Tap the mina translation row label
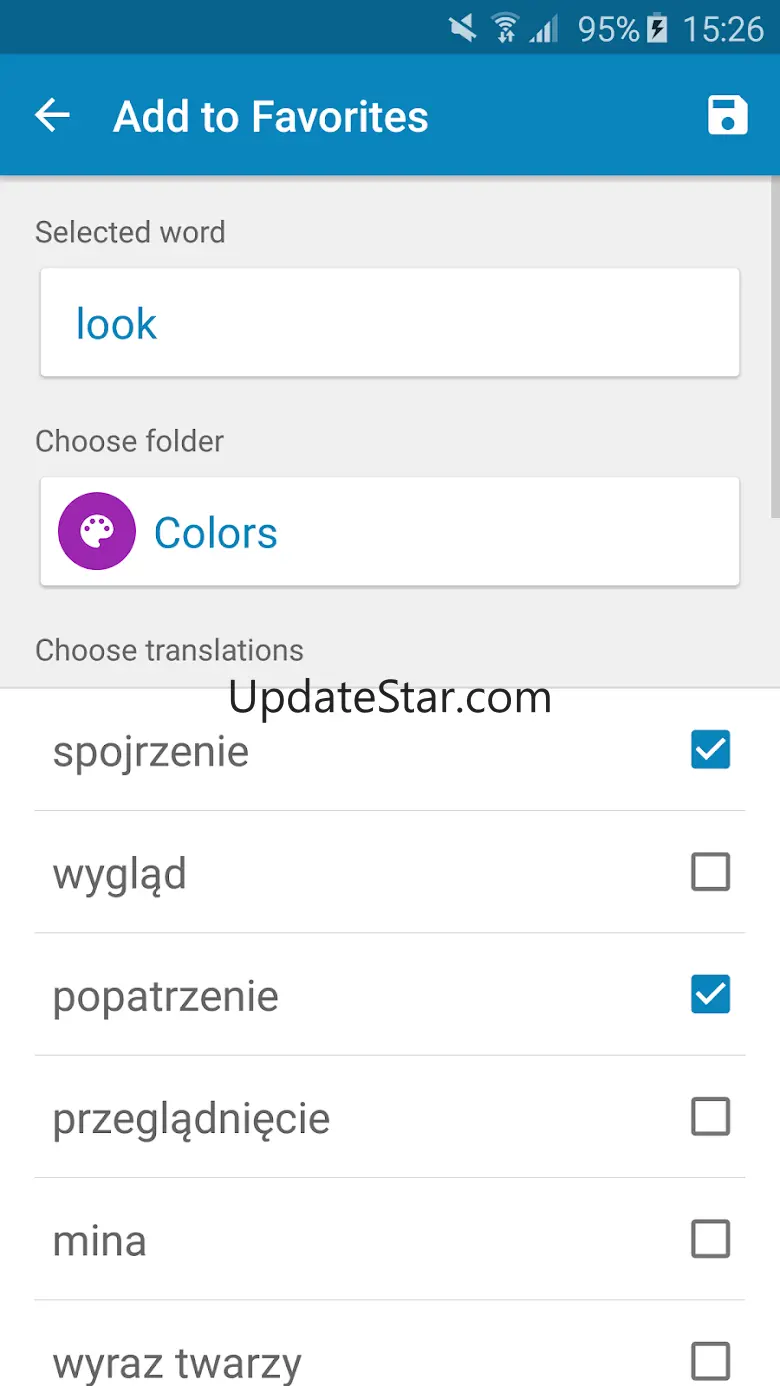This screenshot has width=780, height=1386. click(100, 1241)
